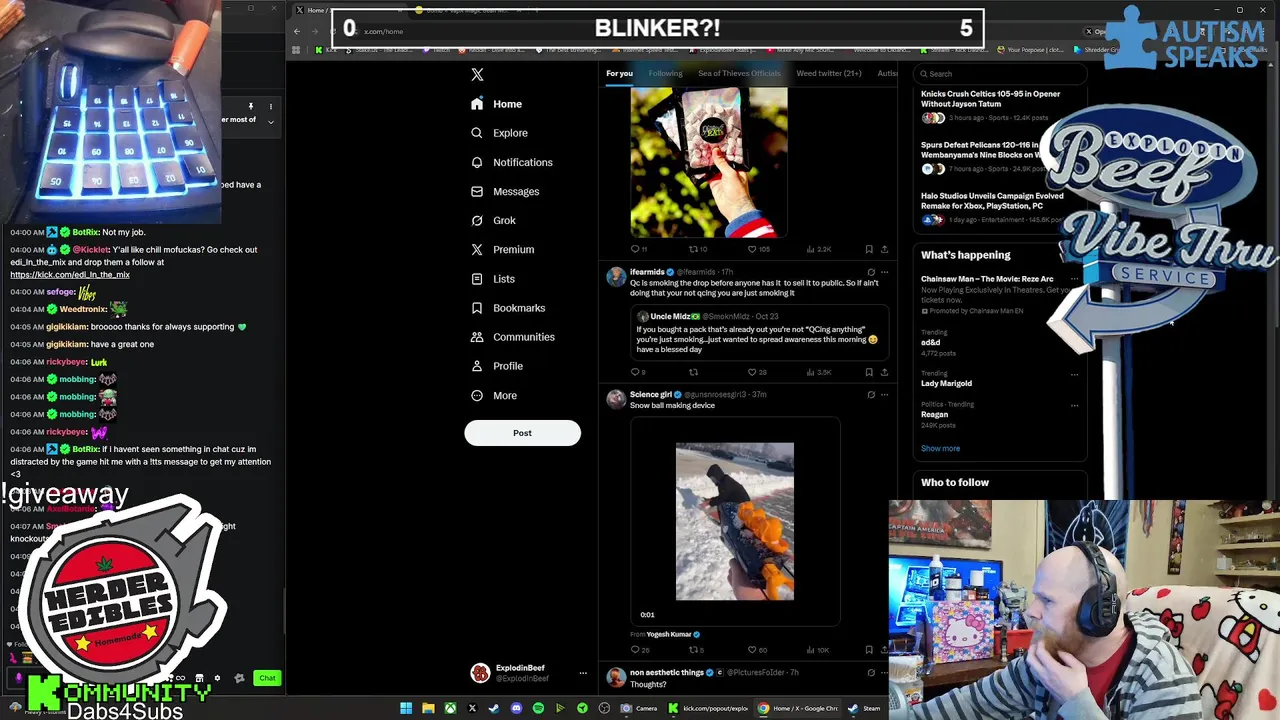The image size is (1280, 720).
Task: Open the marshmallow bag photo
Action: [709, 162]
